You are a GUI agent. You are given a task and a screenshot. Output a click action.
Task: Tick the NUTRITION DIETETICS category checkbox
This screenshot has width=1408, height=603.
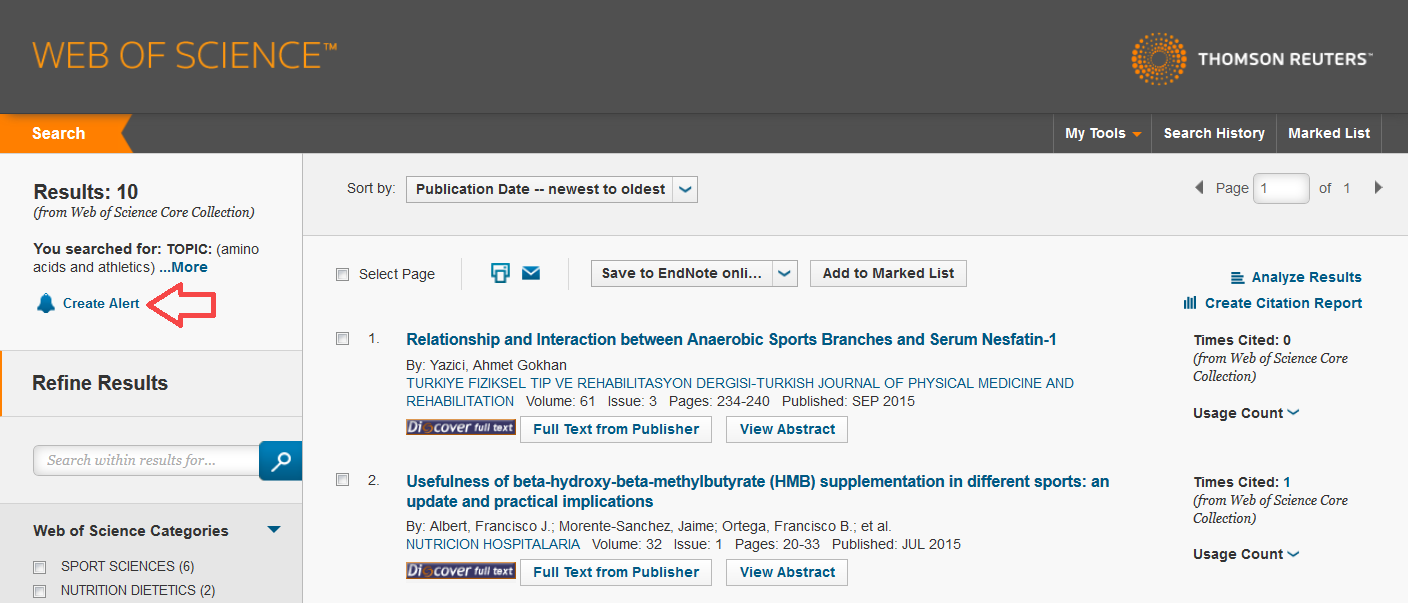tap(40, 591)
